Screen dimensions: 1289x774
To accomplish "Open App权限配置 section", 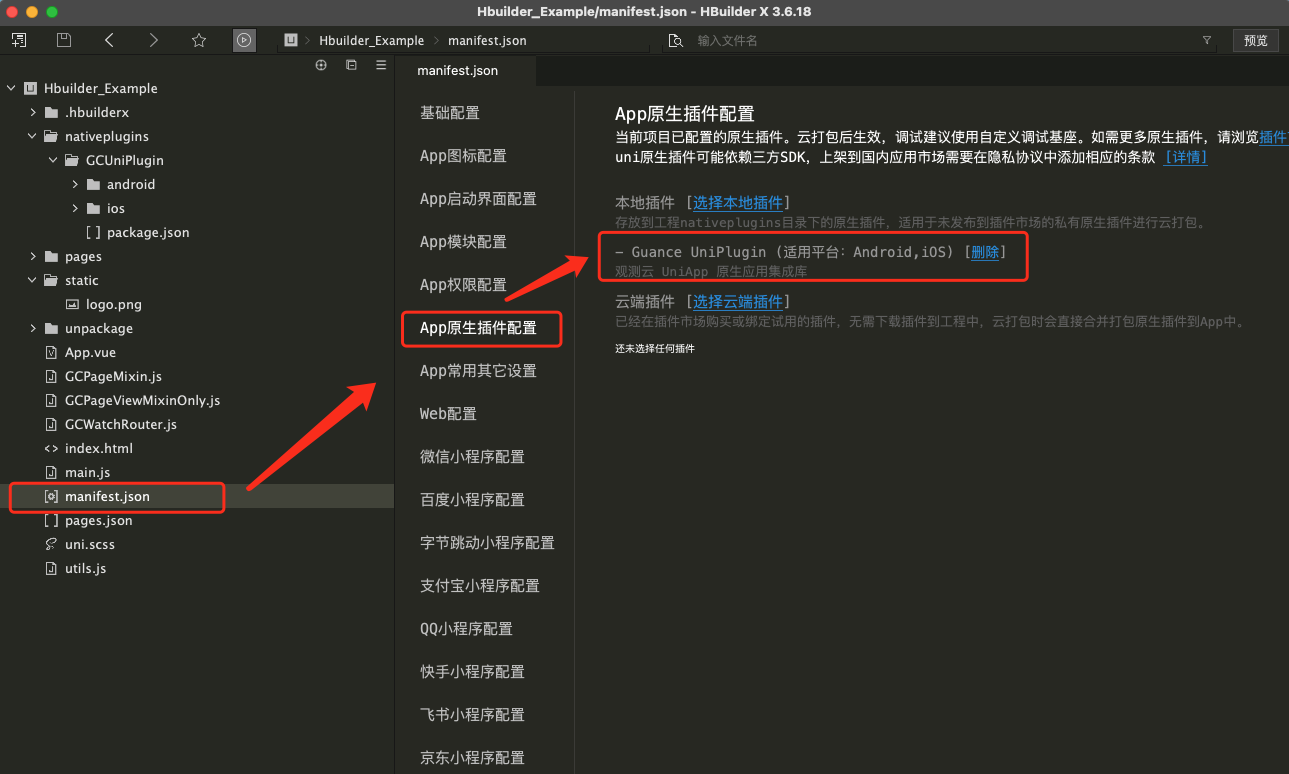I will (463, 285).
